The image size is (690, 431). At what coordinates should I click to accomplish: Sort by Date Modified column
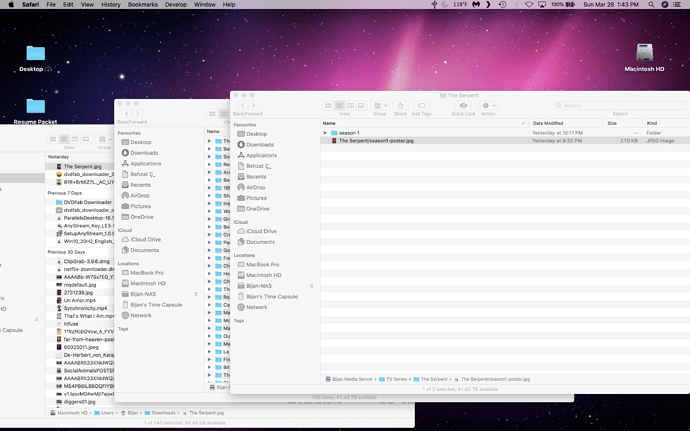(x=548, y=123)
